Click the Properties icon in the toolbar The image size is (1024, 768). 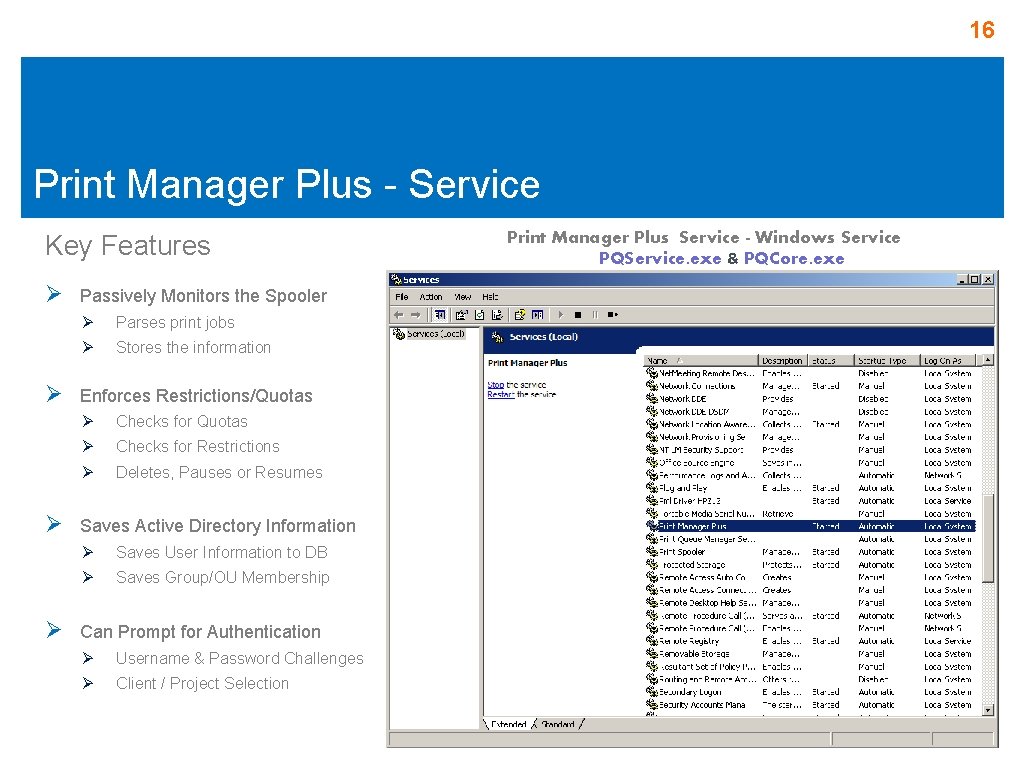tap(462, 315)
